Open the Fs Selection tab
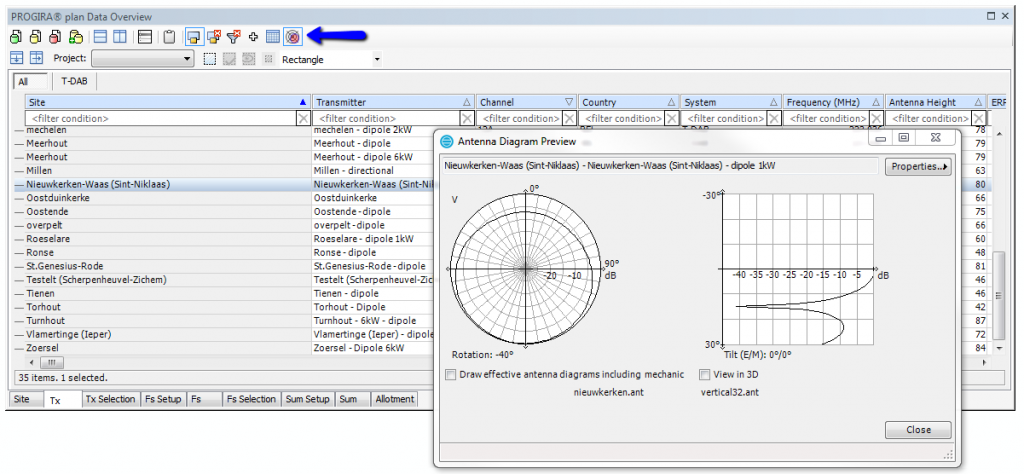 tap(251, 399)
